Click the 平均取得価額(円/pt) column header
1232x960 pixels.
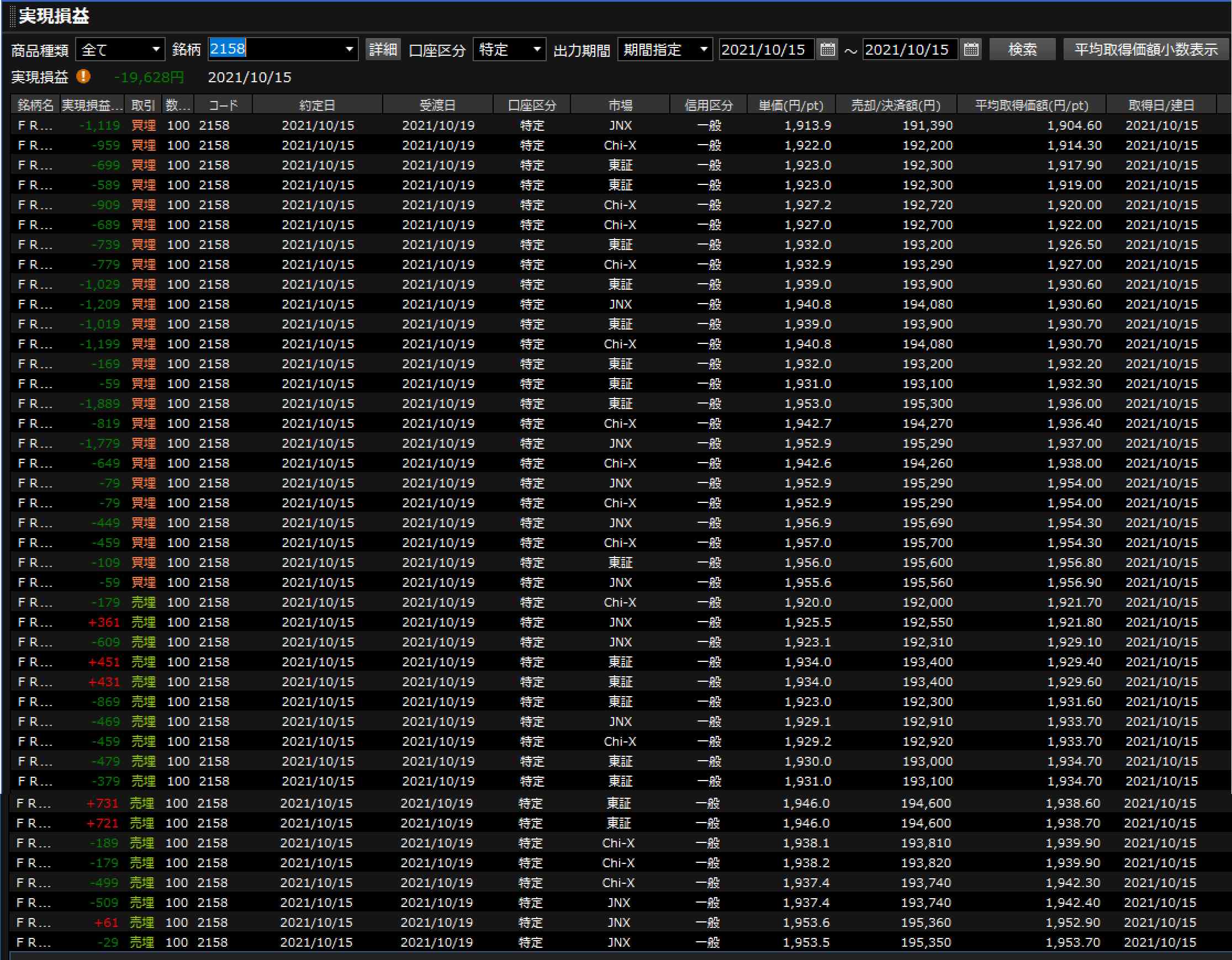1031,105
